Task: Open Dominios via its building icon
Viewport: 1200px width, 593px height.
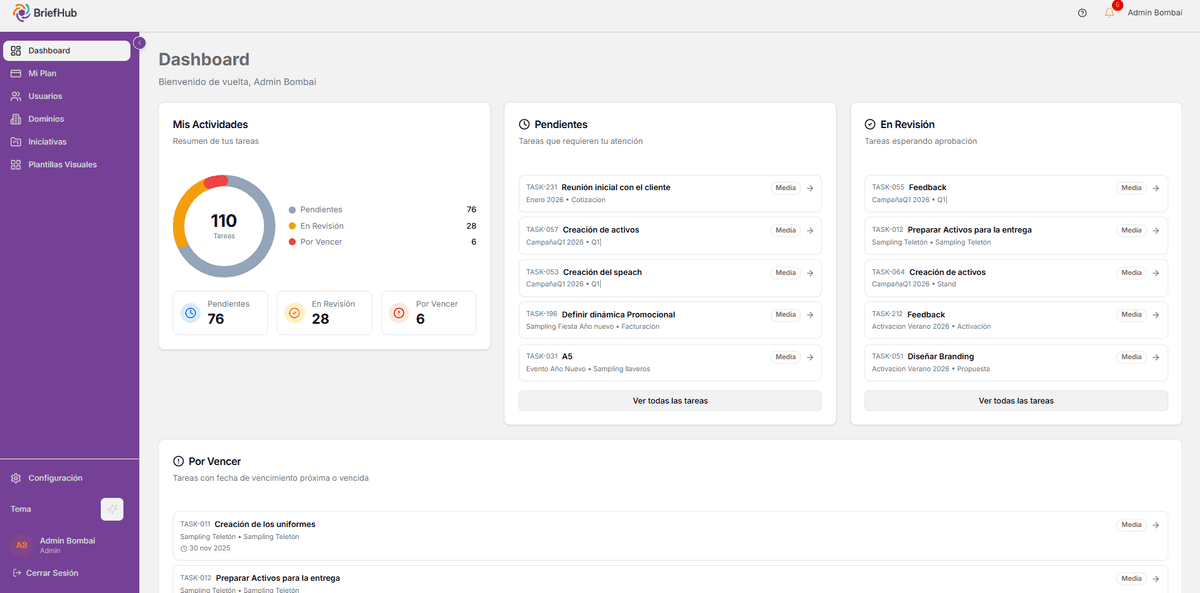Action: click(17, 119)
